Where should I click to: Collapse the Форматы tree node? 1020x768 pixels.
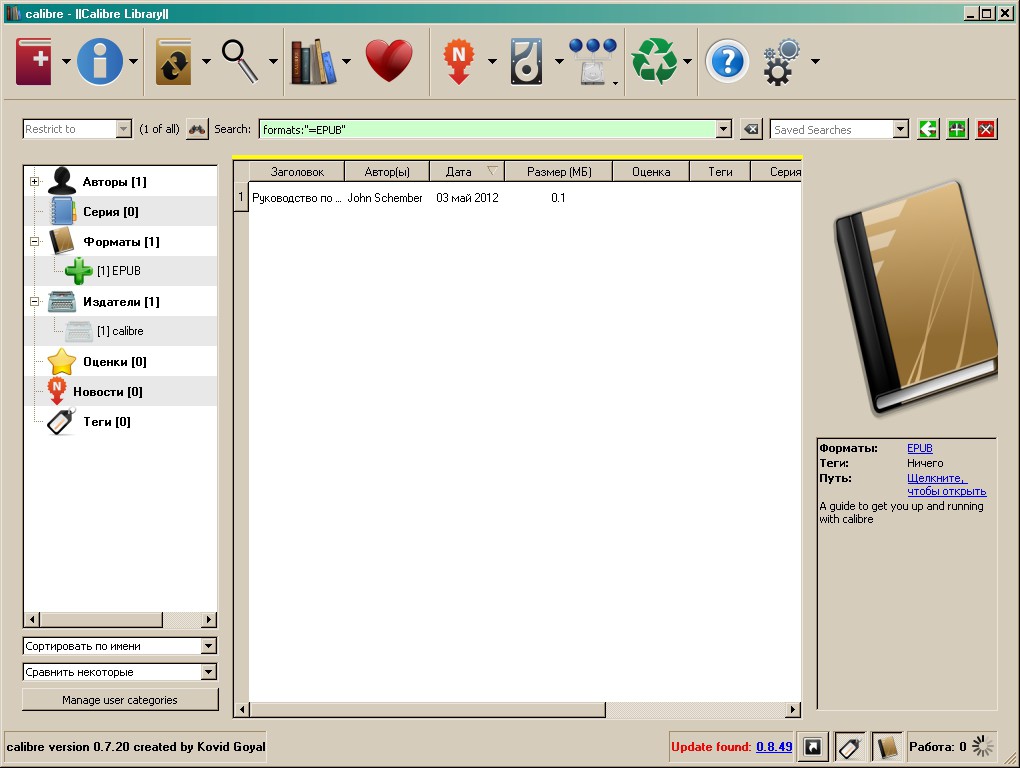click(35, 242)
